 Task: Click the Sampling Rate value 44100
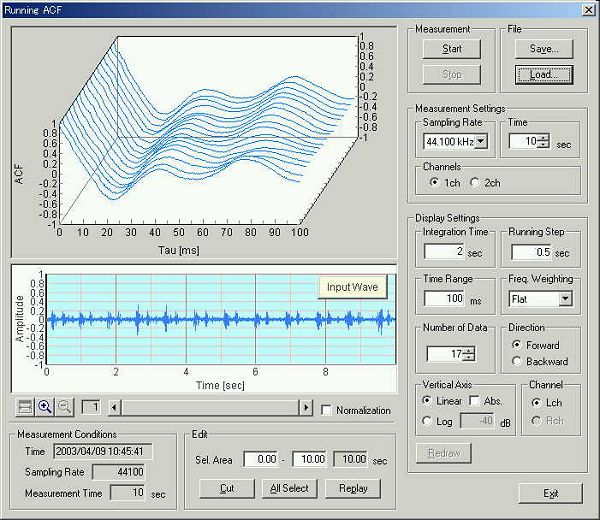119,472
